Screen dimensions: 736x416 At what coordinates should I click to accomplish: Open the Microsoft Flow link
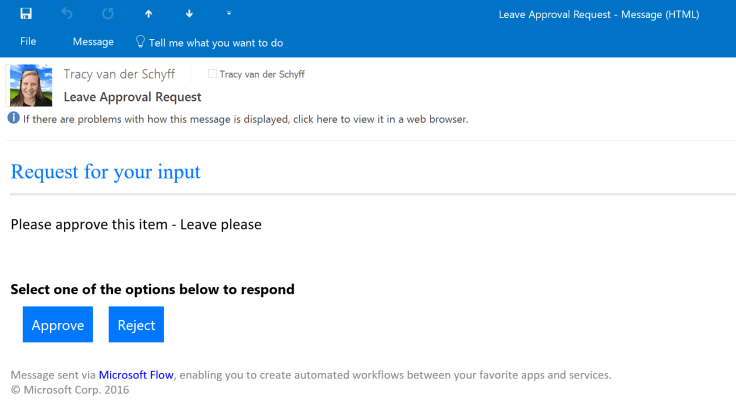click(136, 375)
